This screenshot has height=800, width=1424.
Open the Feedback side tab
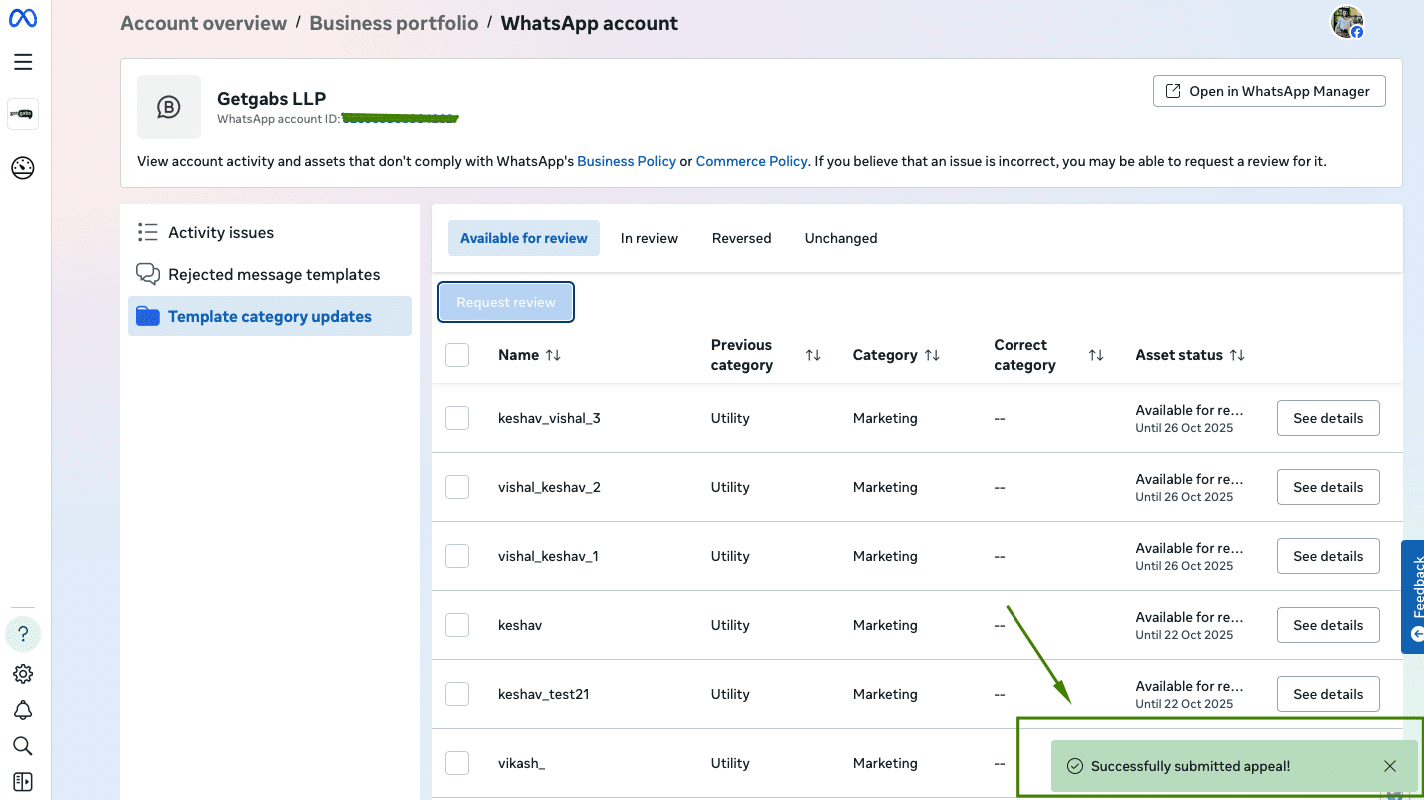[1413, 597]
